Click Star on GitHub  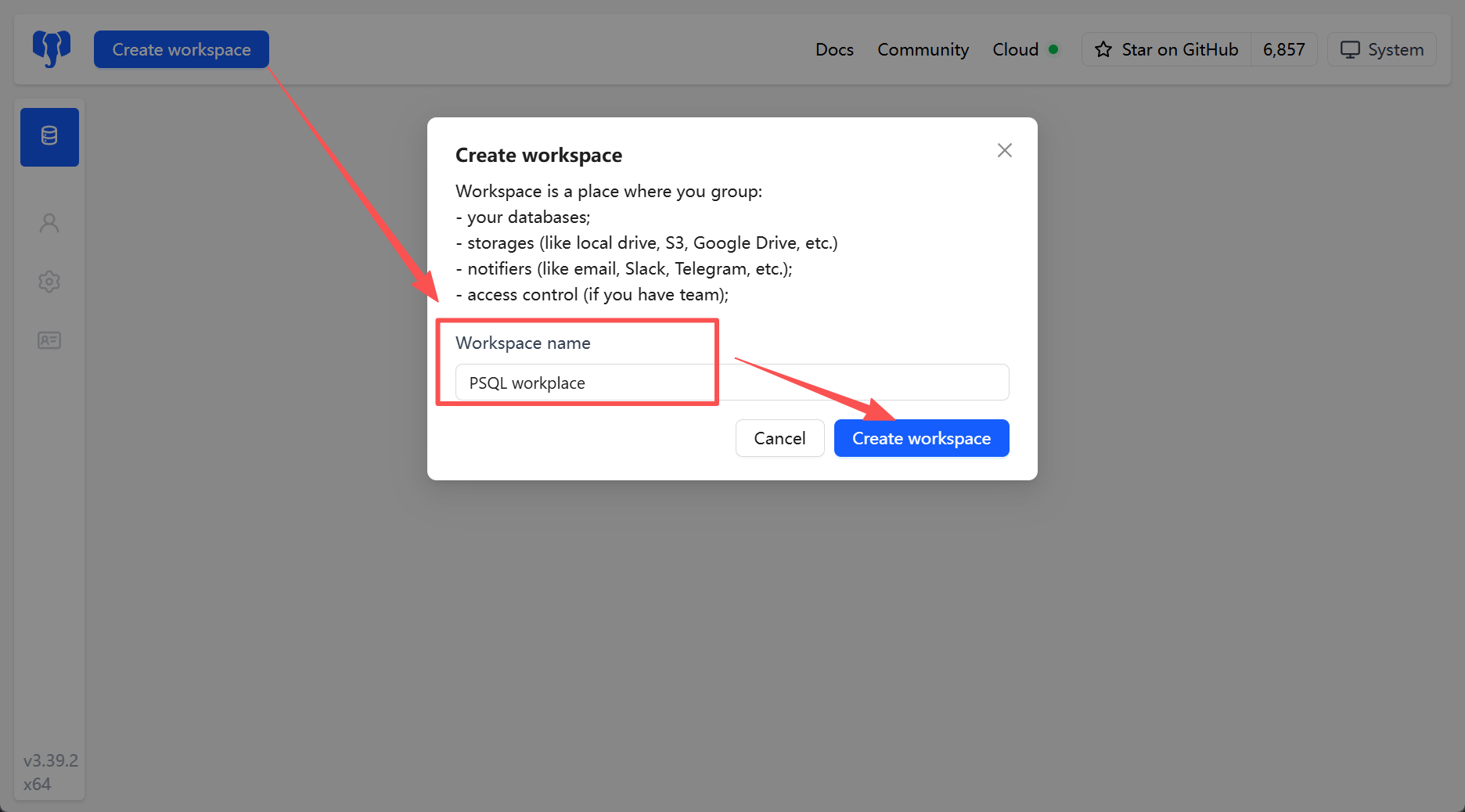1167,49
